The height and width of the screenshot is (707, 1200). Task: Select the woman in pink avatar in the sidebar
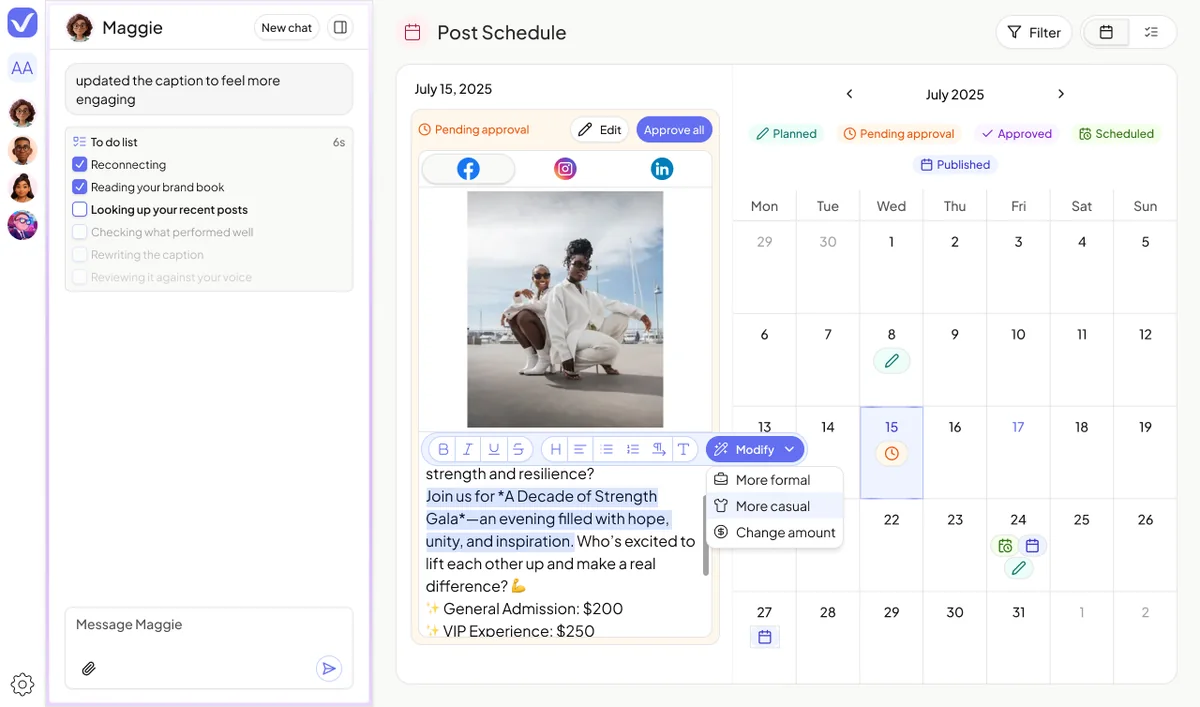pyautogui.click(x=22, y=188)
